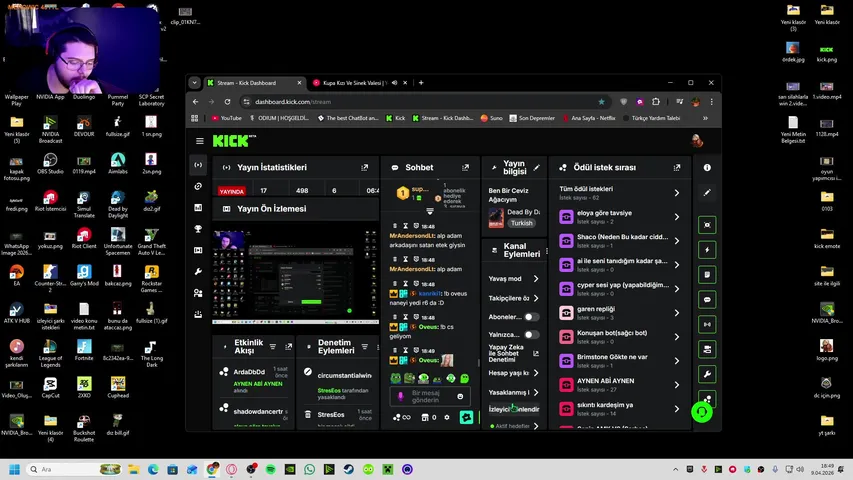Click the link icon in left sidebar

click(x=198, y=186)
